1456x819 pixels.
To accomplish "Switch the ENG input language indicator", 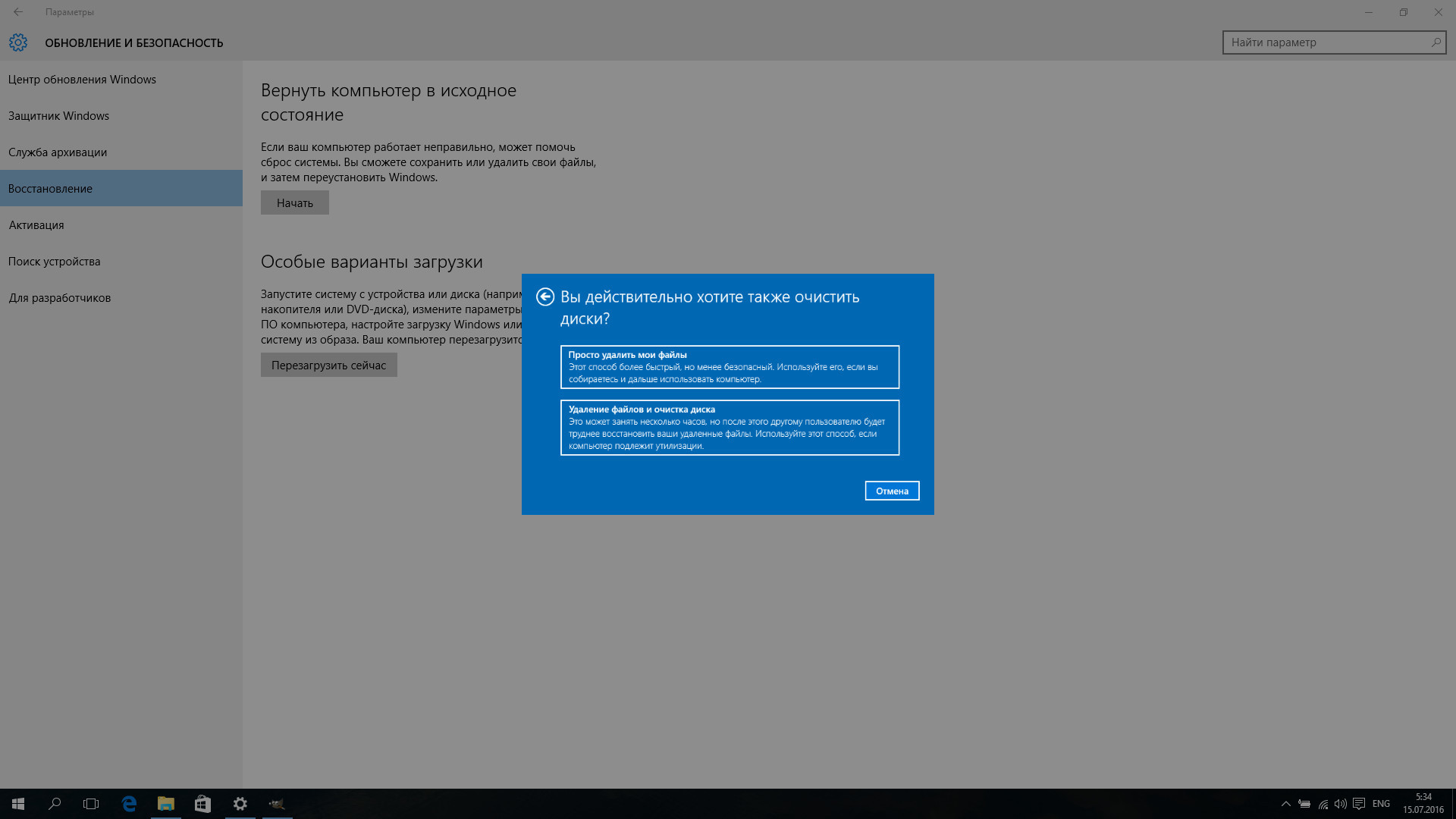I will click(1381, 804).
